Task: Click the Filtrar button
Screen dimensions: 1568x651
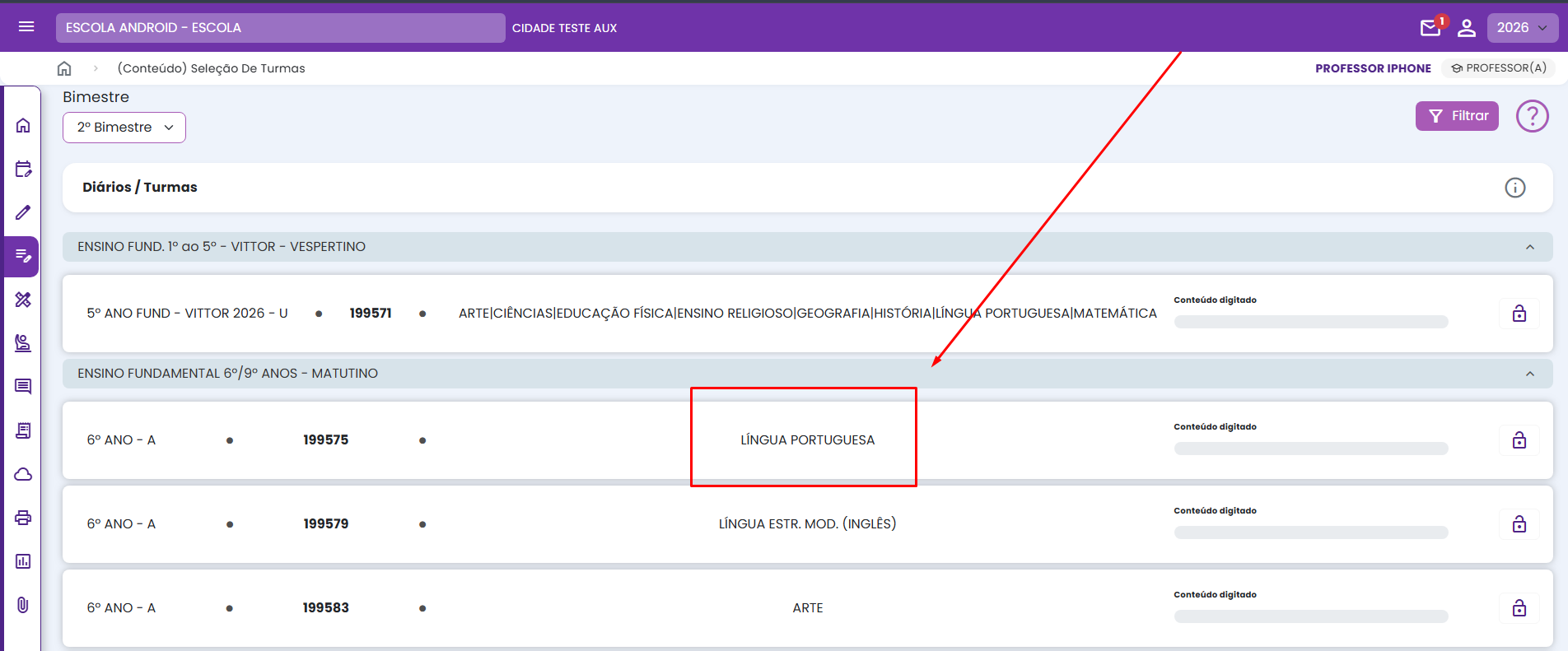Action: point(1456,116)
